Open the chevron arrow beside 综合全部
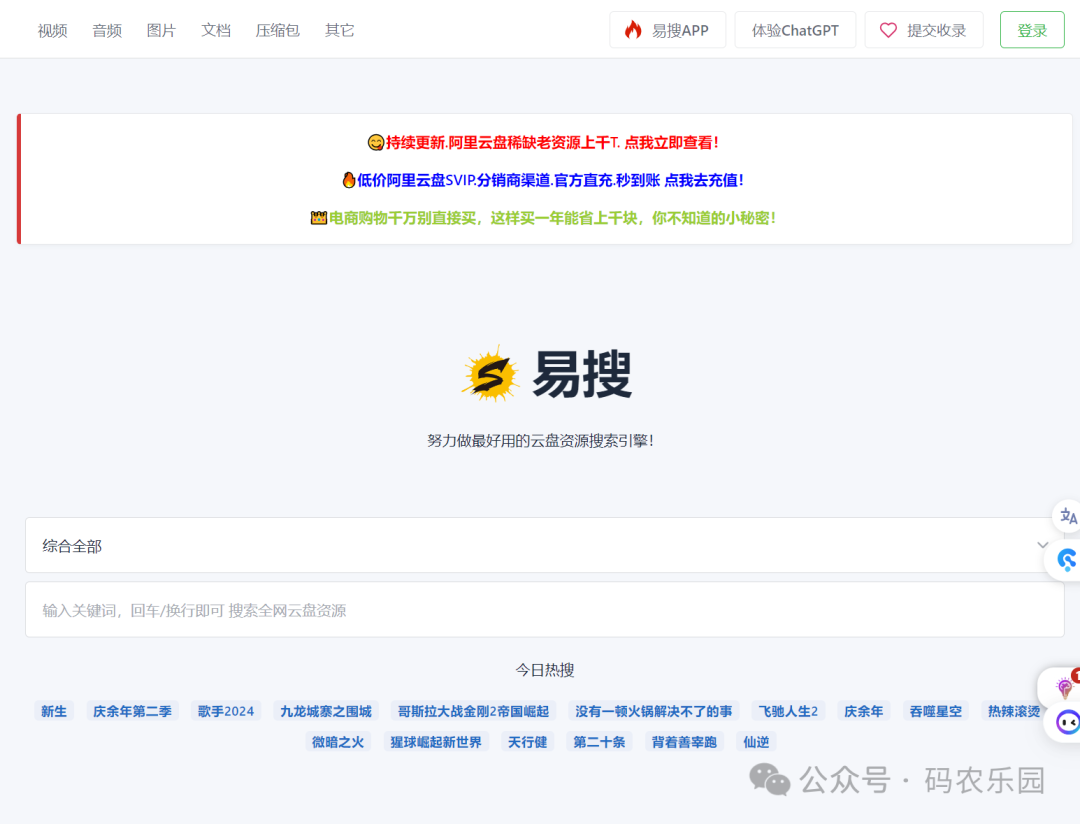The width and height of the screenshot is (1080, 824). click(1044, 545)
